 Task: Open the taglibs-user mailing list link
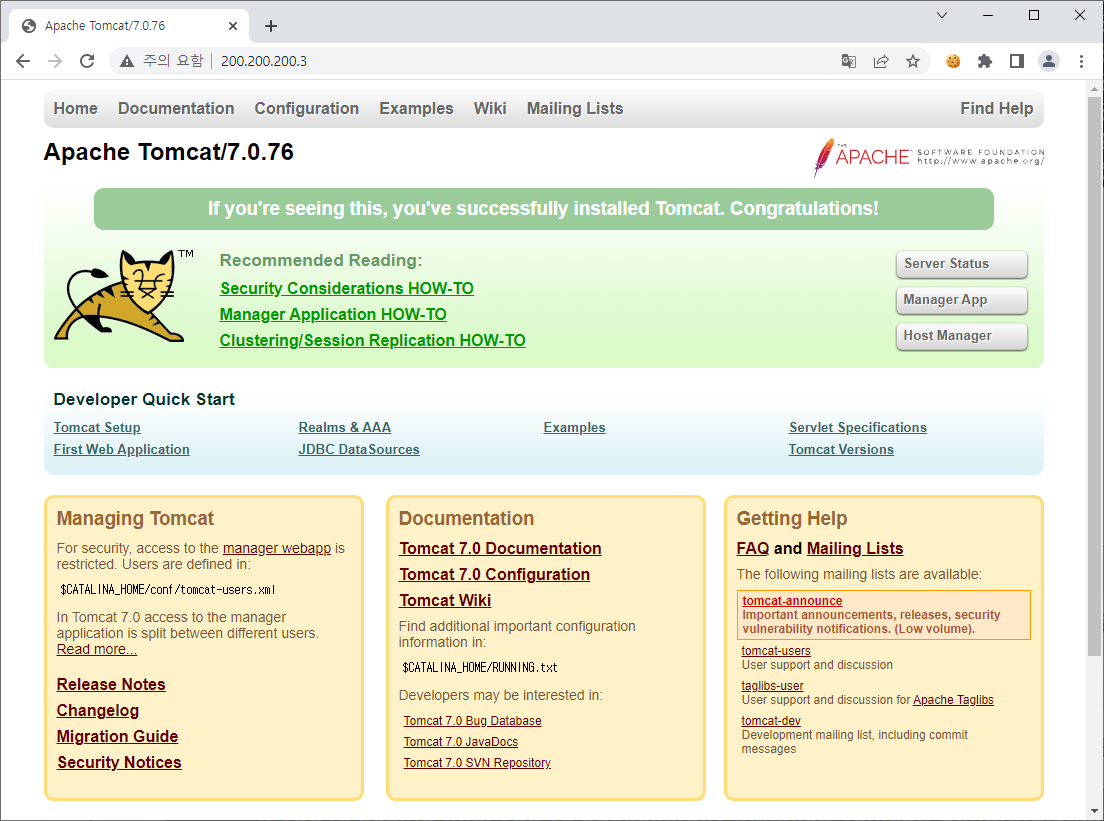click(x=772, y=686)
